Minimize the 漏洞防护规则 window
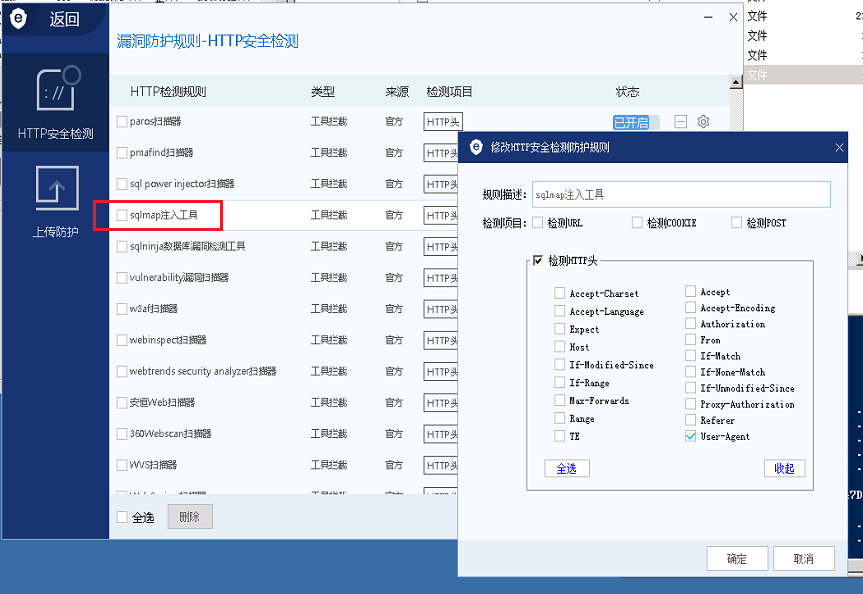The image size is (863, 594). (x=708, y=18)
